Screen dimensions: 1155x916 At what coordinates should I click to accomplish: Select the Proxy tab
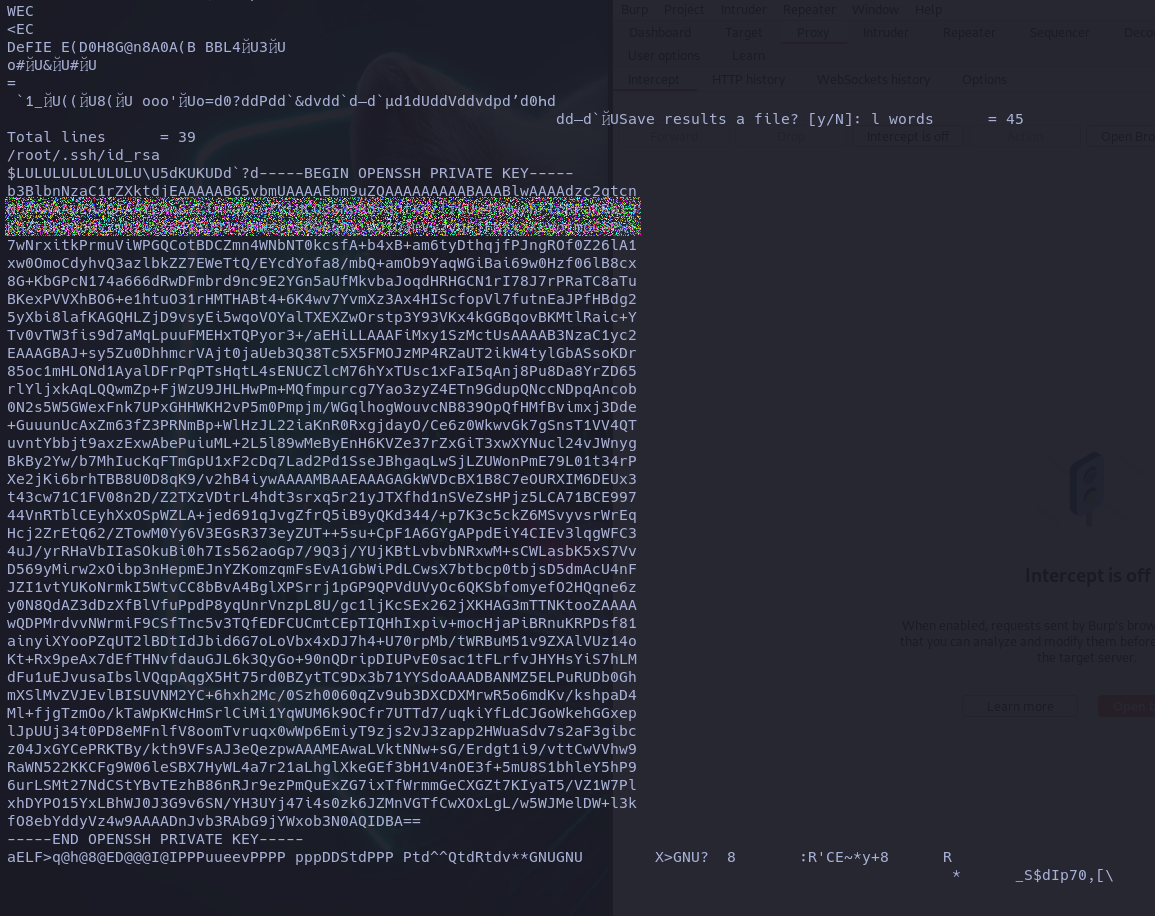[813, 33]
